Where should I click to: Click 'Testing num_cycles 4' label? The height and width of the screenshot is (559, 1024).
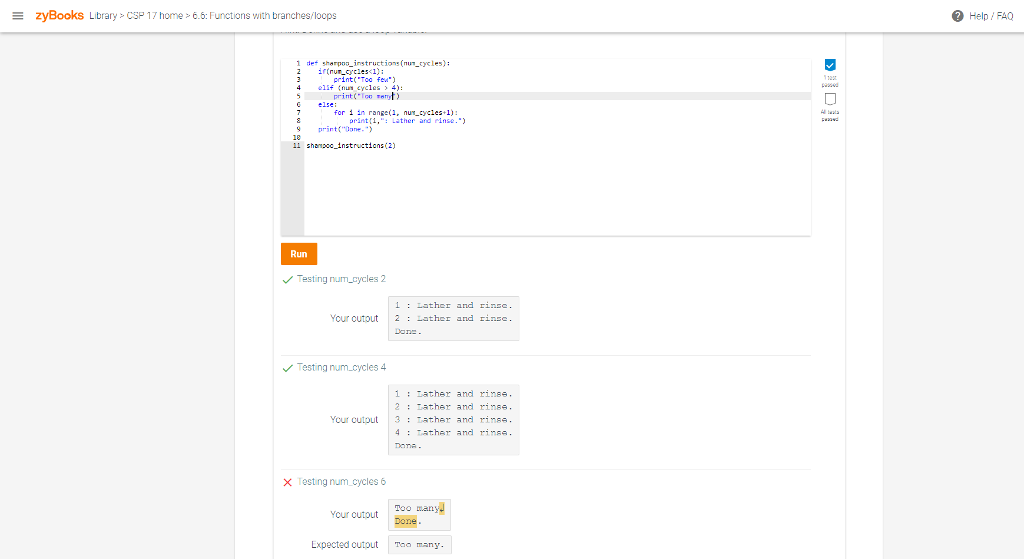tap(341, 367)
